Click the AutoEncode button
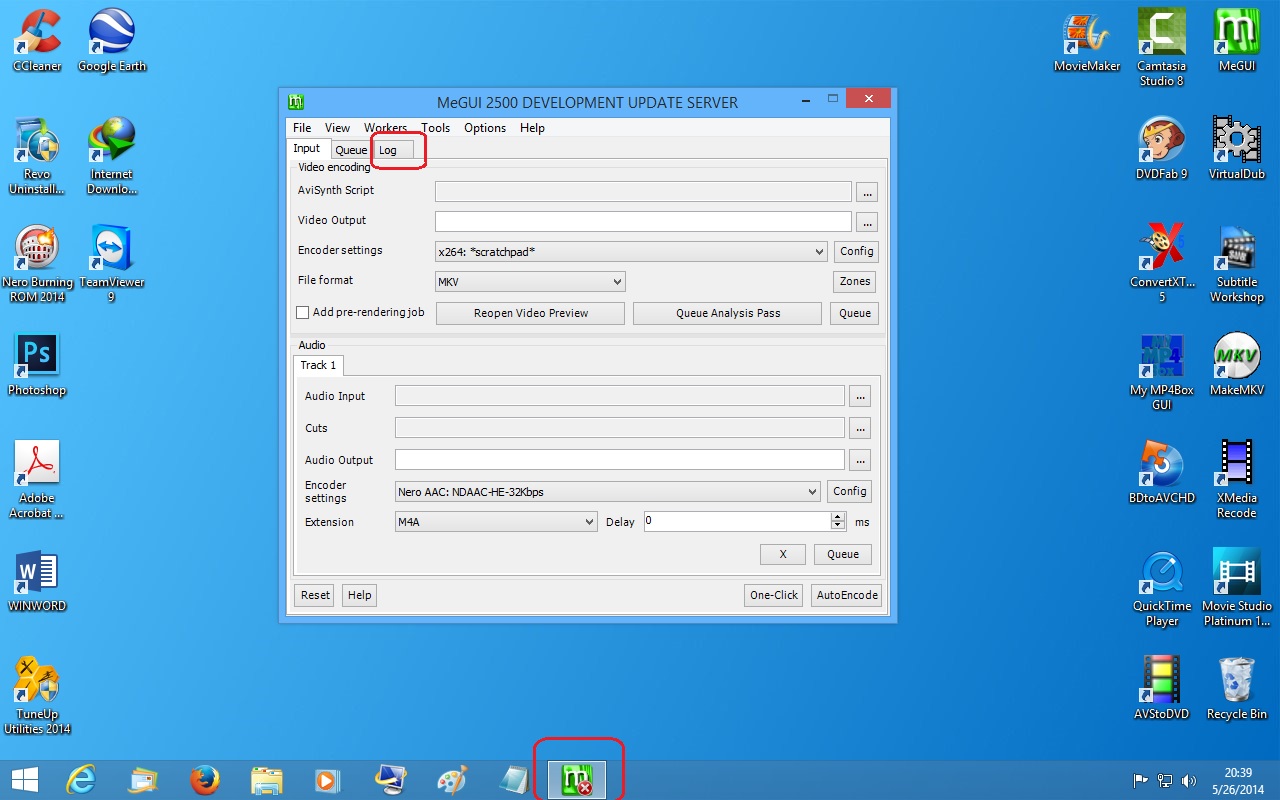Screen dimensions: 1280x800 pyautogui.click(x=847, y=595)
